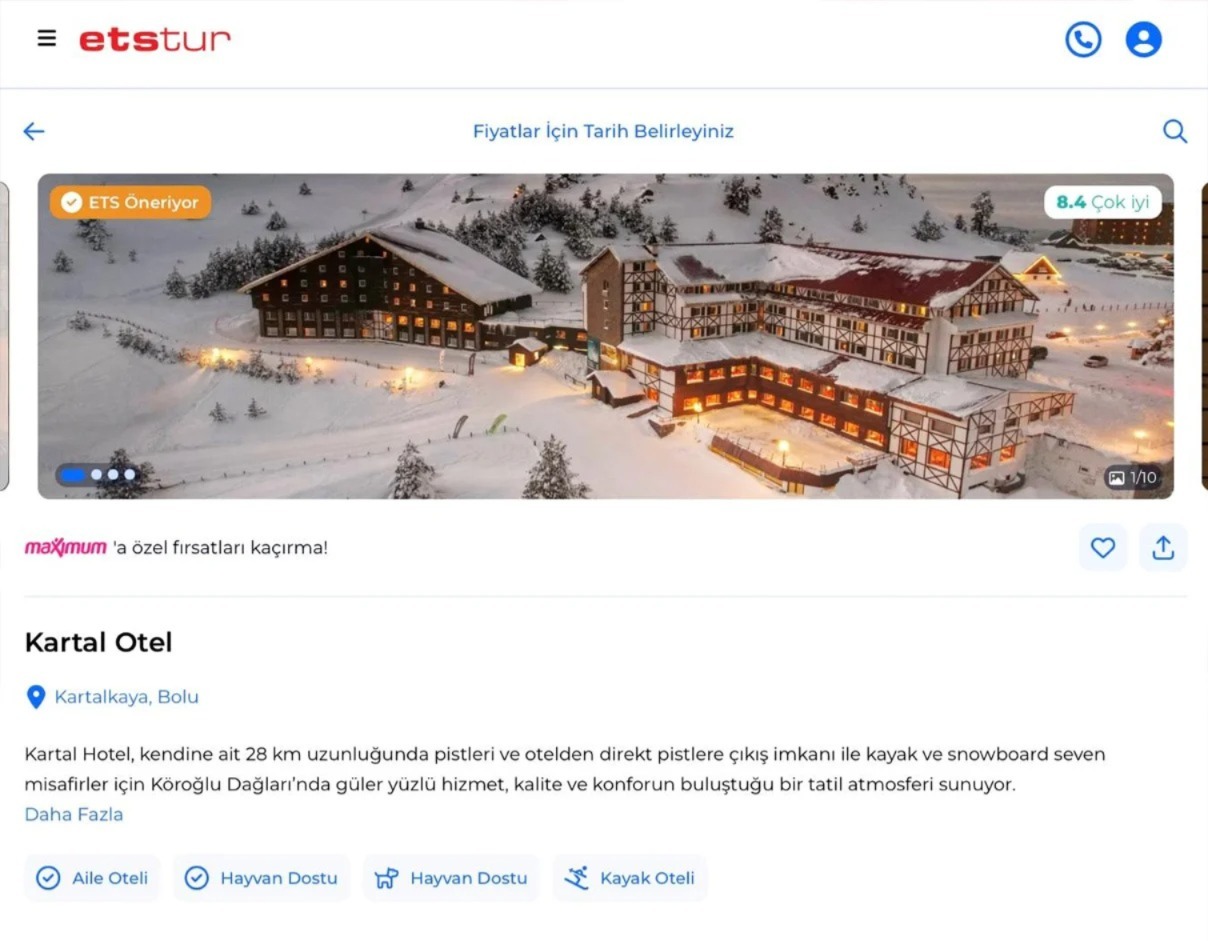1208x941 pixels.
Task: Open the user account icon
Action: point(1143,39)
